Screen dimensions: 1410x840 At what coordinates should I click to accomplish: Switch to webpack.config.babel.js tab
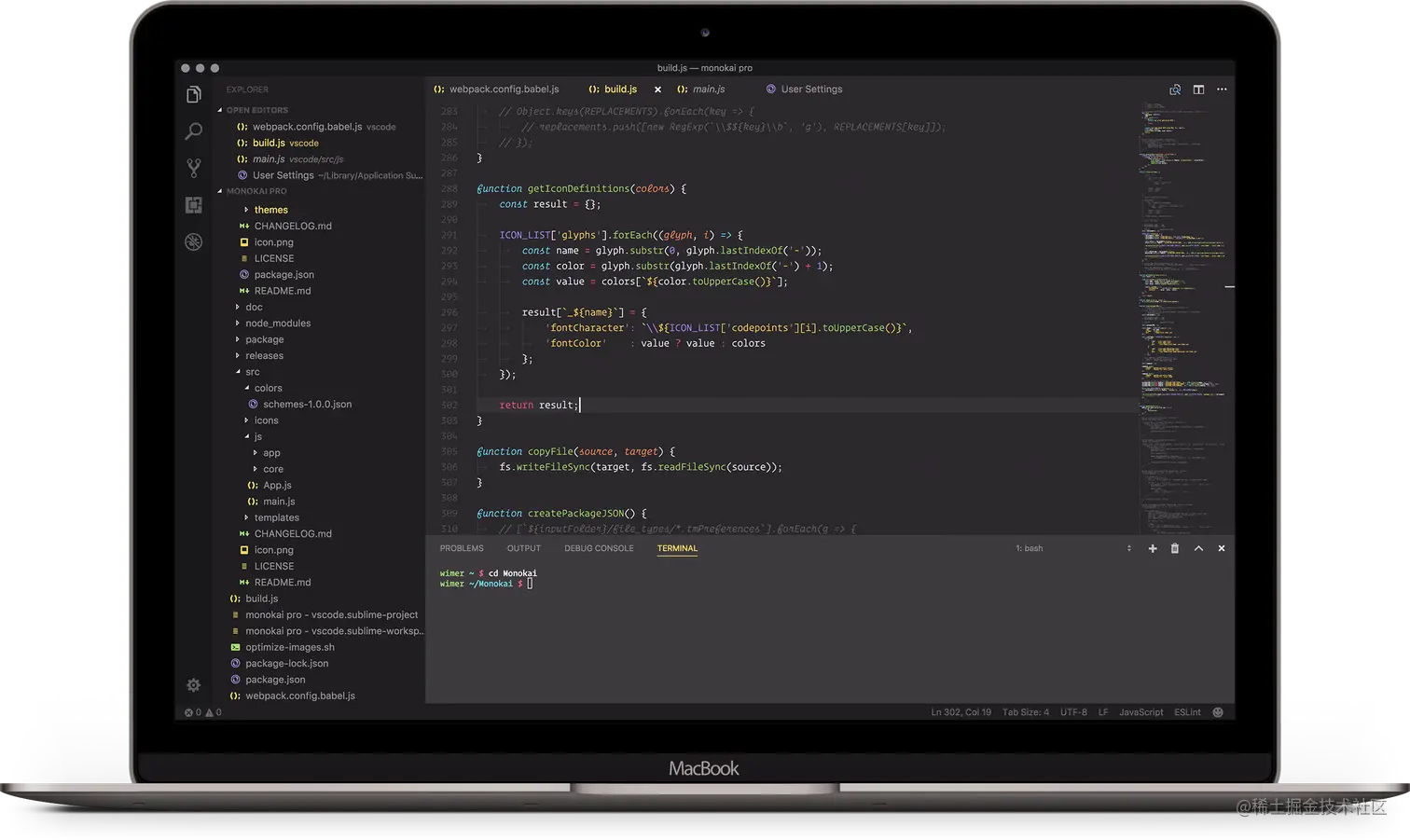pyautogui.click(x=496, y=90)
